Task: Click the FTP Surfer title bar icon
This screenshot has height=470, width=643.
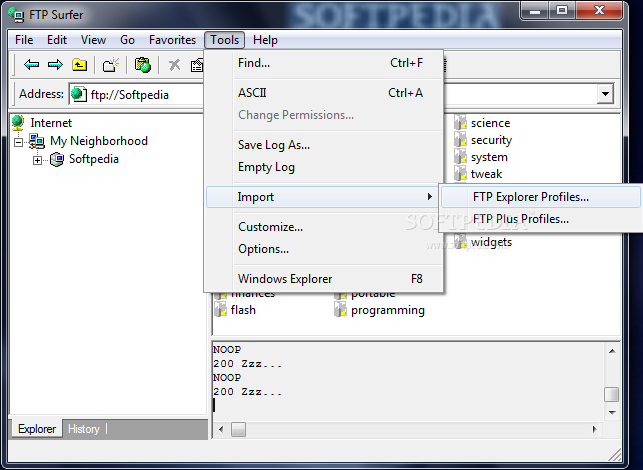Action: 16,15
